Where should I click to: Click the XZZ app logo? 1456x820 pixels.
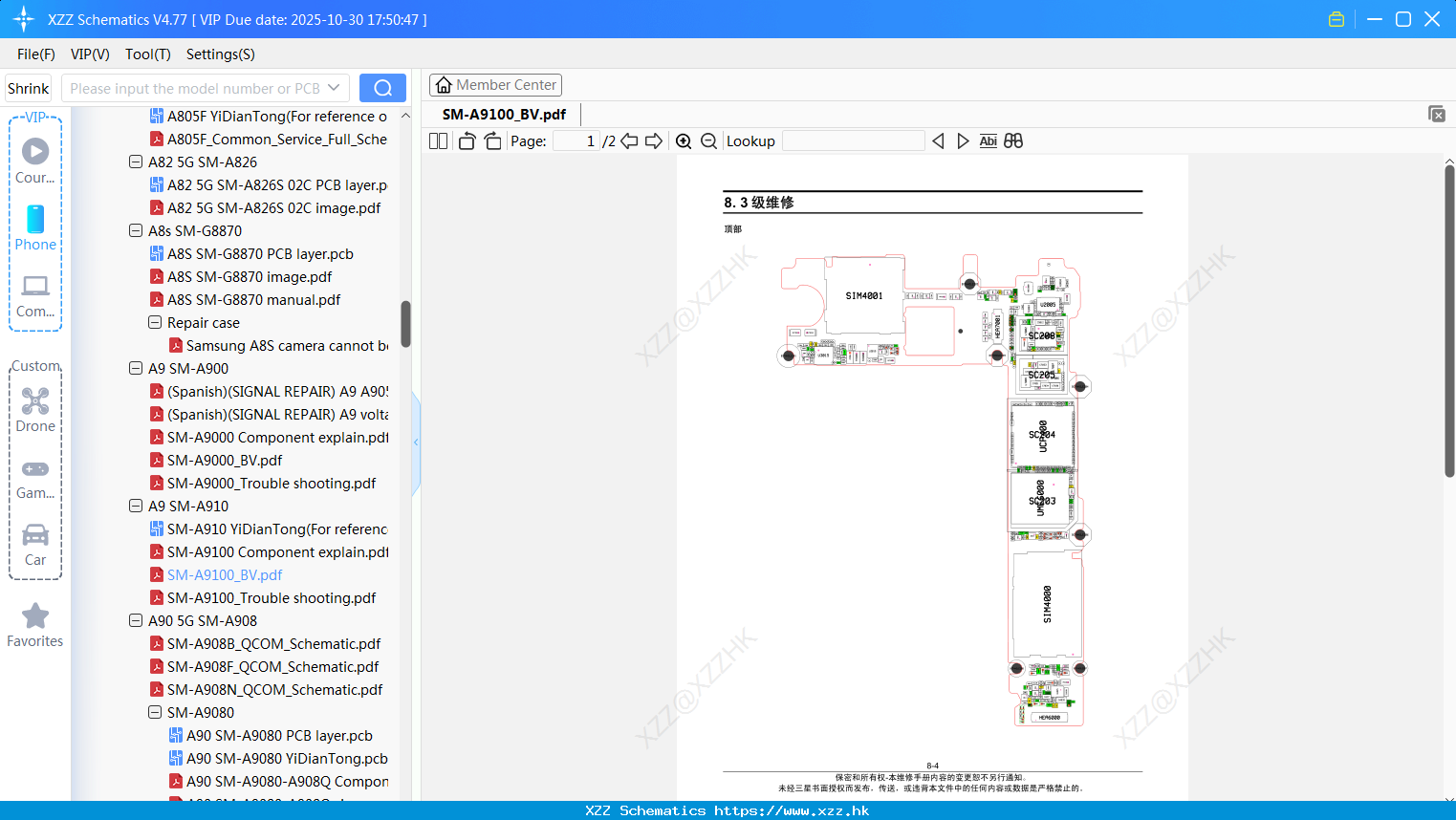pyautogui.click(x=24, y=19)
